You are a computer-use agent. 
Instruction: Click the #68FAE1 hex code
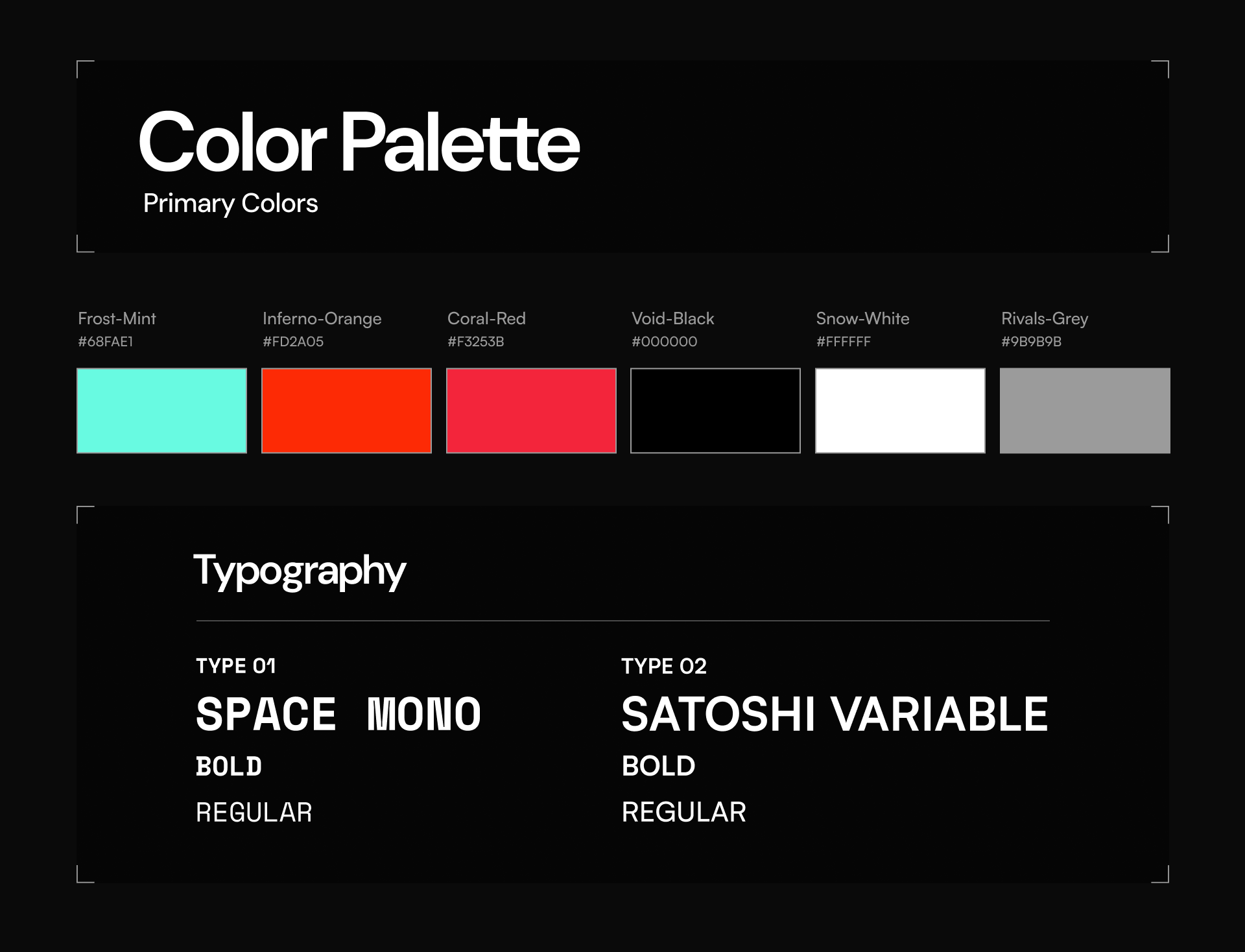106,342
